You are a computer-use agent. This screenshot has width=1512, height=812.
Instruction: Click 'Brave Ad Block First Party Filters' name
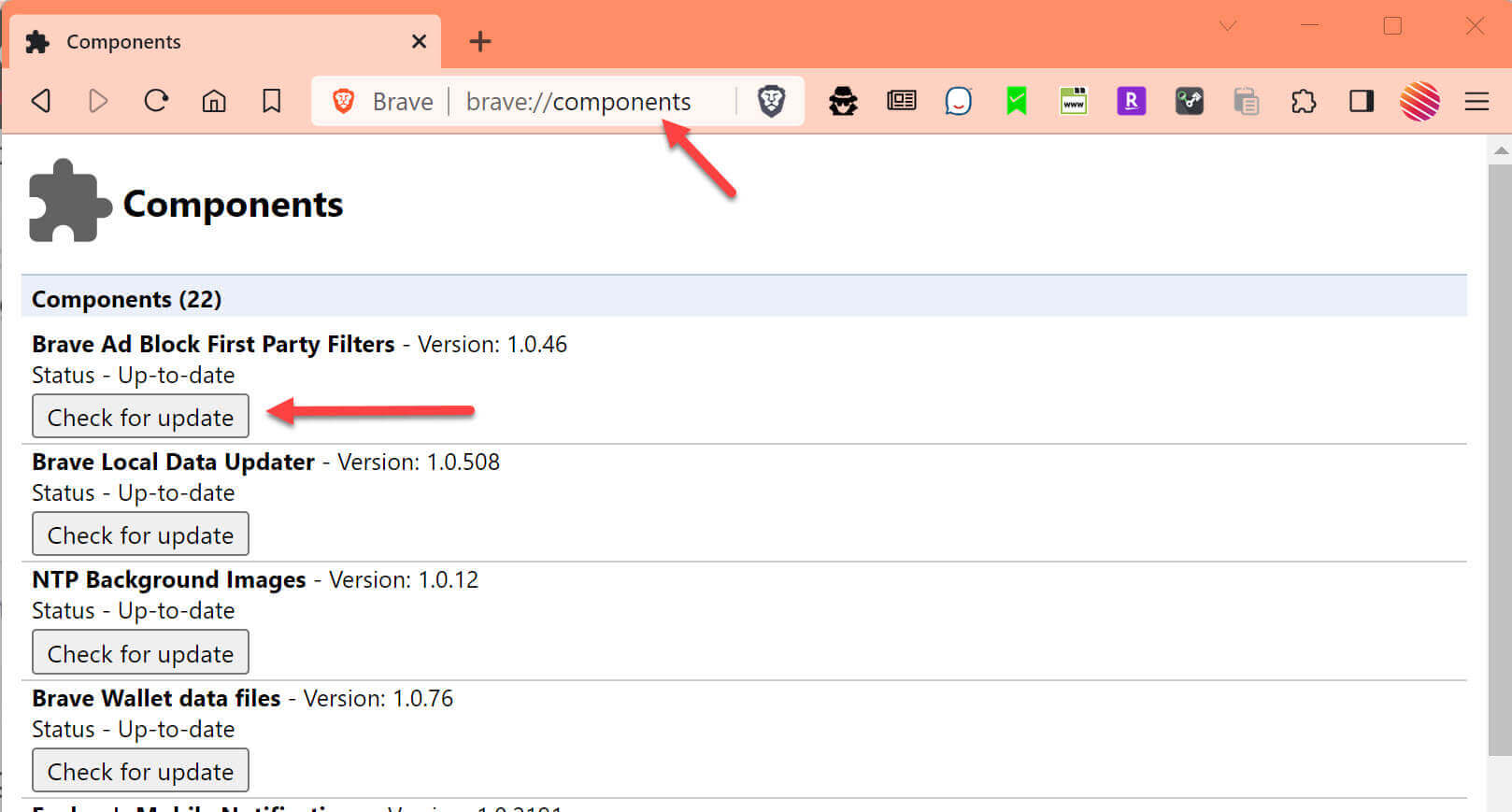pos(213,344)
